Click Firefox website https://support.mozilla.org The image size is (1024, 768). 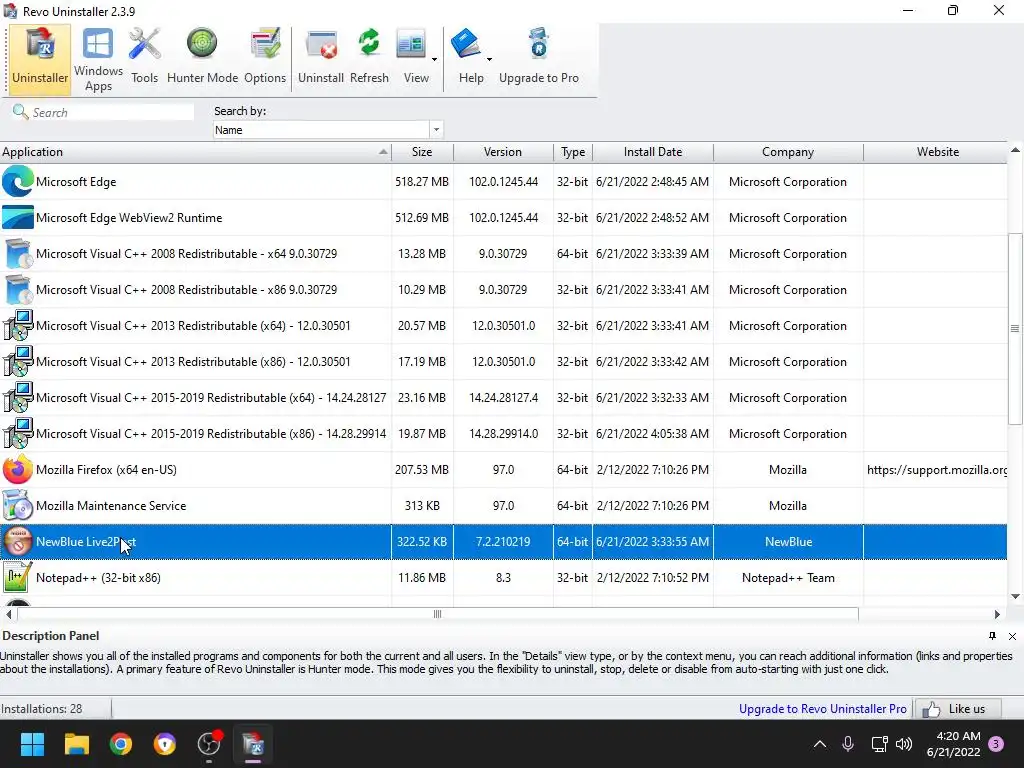[x=936, y=470]
